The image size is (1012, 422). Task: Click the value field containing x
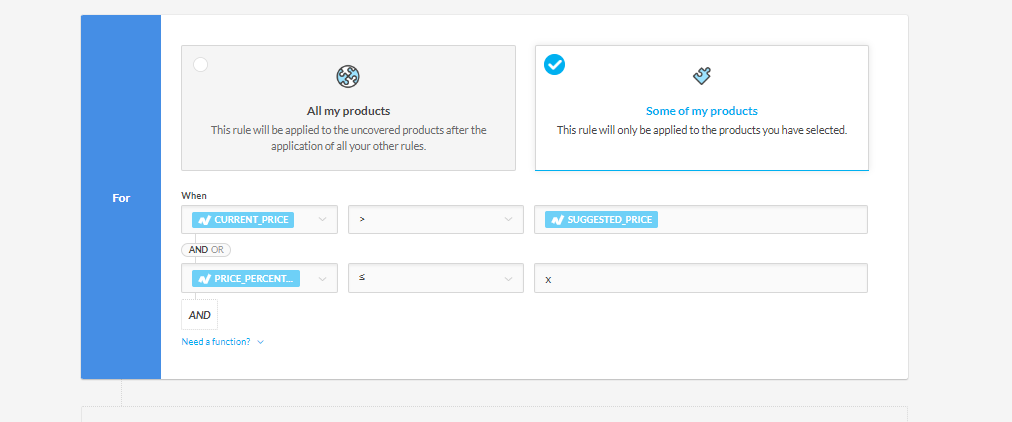(x=700, y=279)
